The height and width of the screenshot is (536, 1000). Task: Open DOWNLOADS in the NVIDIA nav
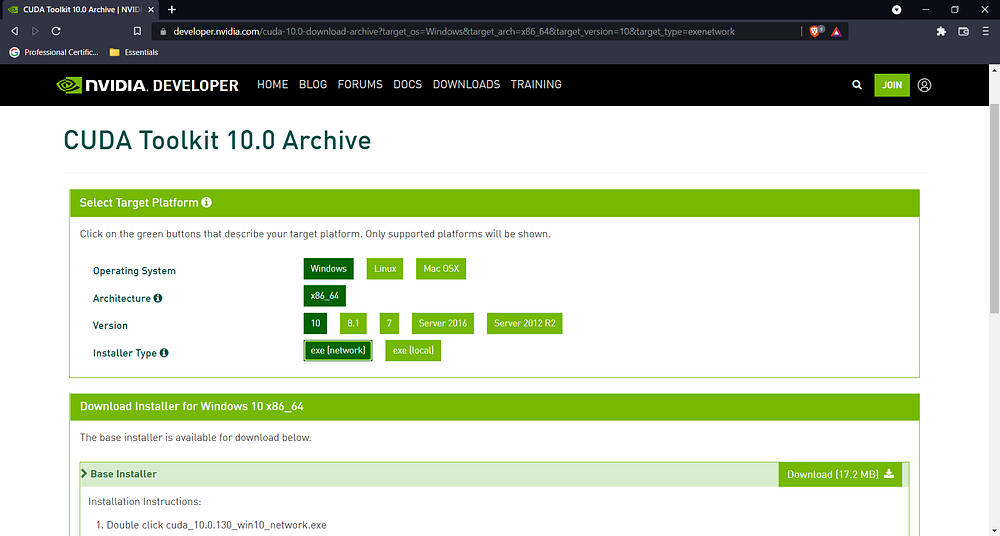pyautogui.click(x=466, y=84)
